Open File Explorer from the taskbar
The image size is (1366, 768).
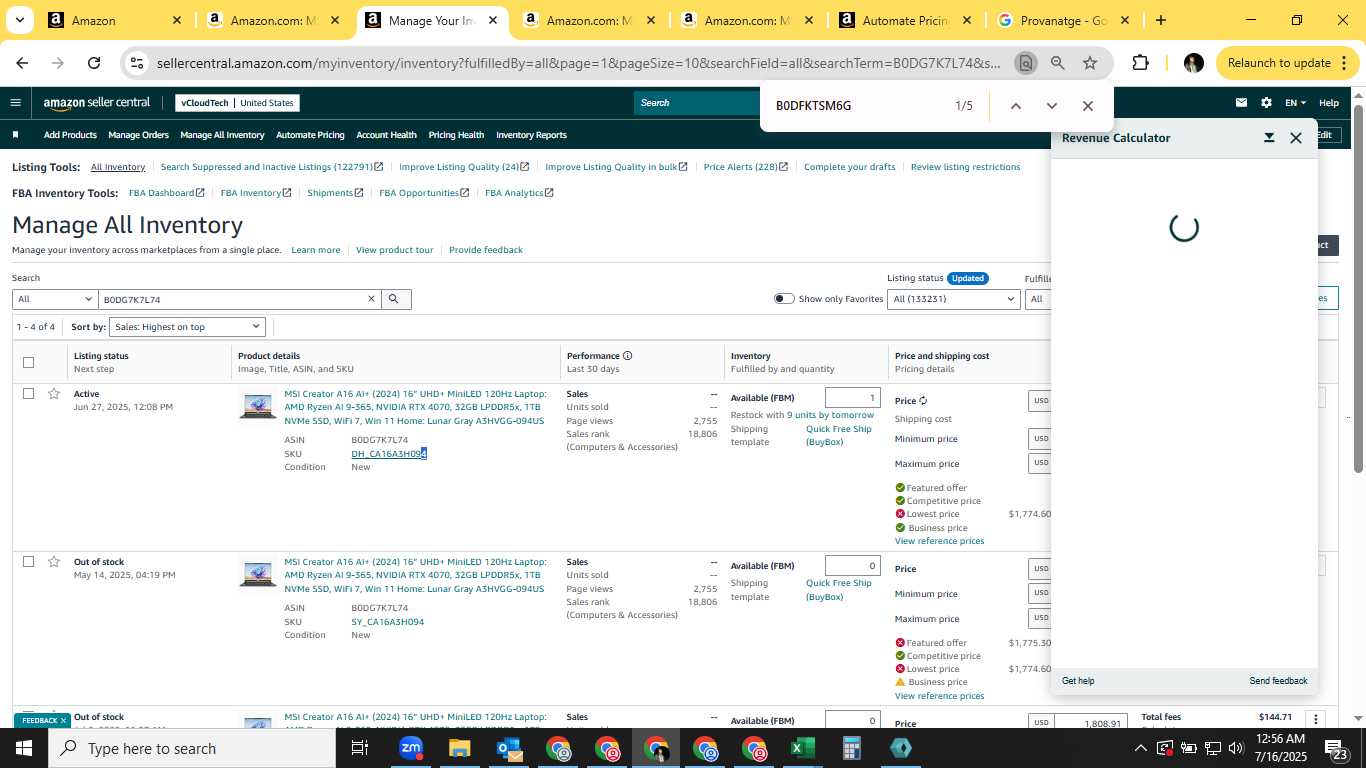459,748
